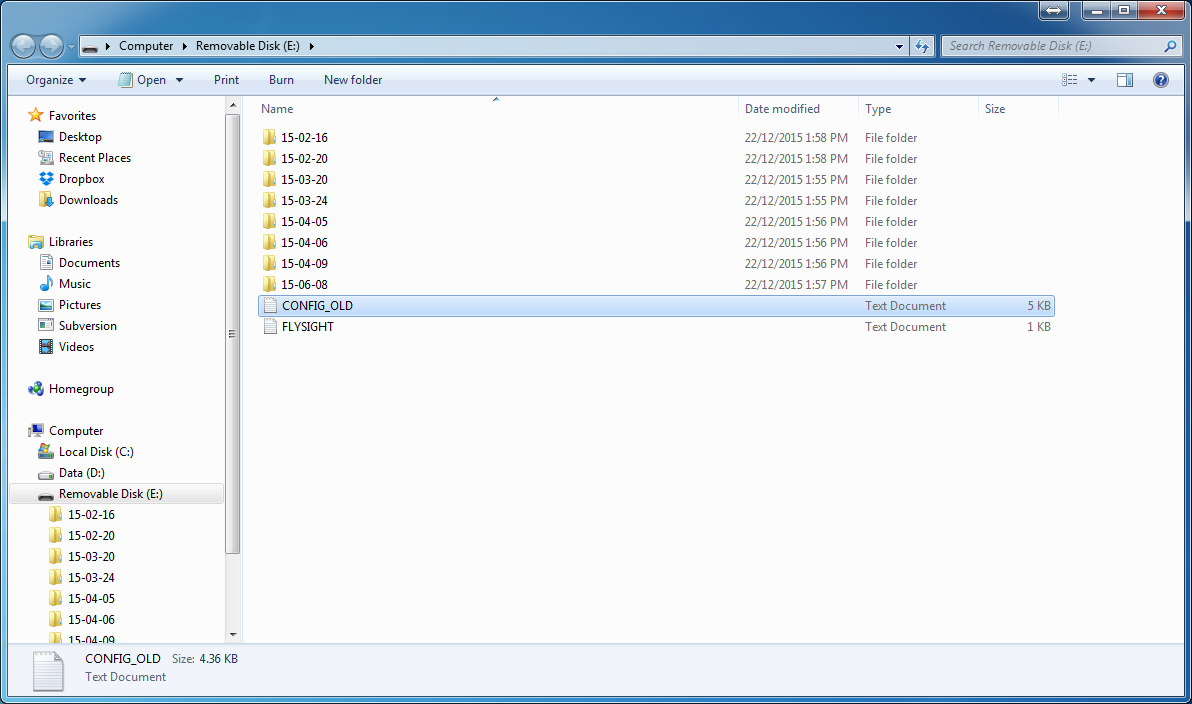Click Print in the toolbar
Viewport: 1192px width, 704px height.
coord(226,80)
